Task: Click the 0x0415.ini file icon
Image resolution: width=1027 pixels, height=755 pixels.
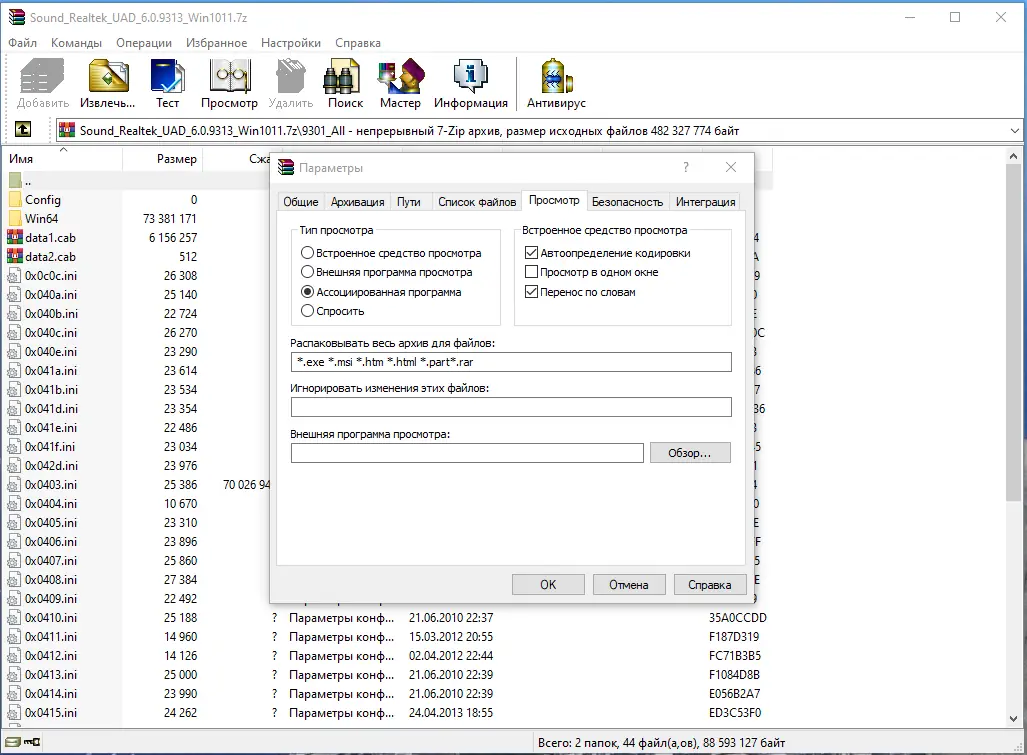Action: pos(14,712)
